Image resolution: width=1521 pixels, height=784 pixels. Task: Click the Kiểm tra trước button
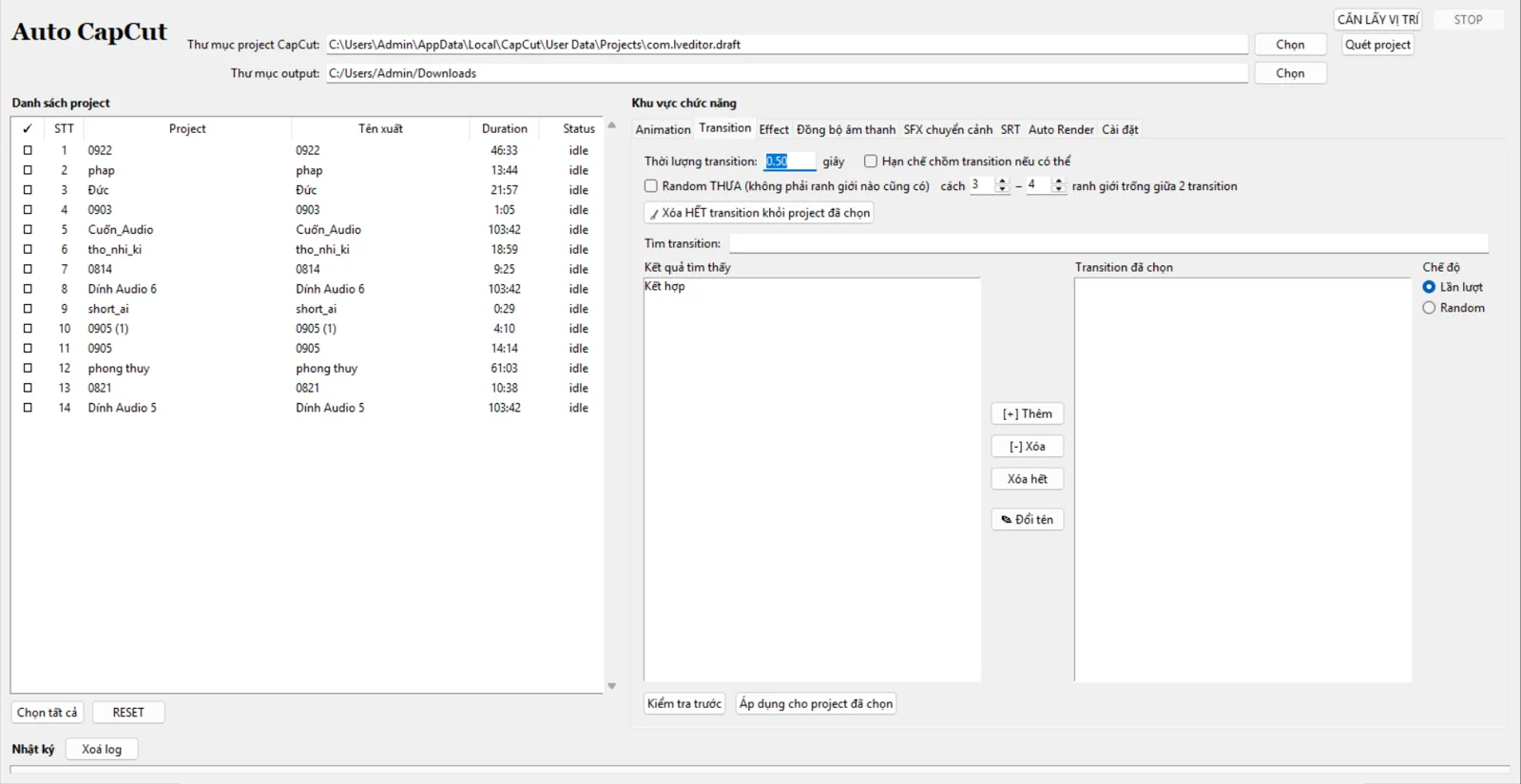(684, 703)
